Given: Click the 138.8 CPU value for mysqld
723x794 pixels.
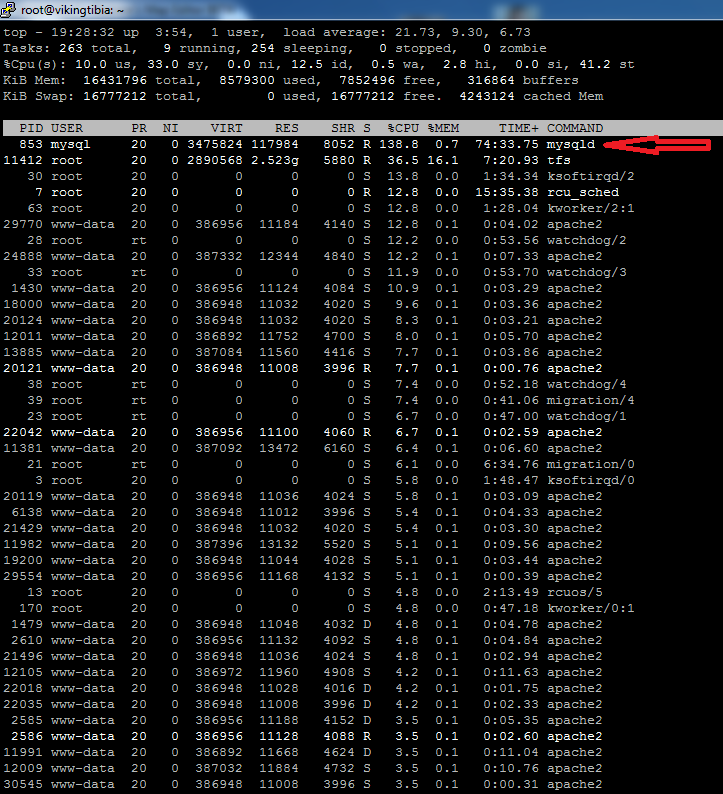Looking at the screenshot, I should pyautogui.click(x=398, y=144).
